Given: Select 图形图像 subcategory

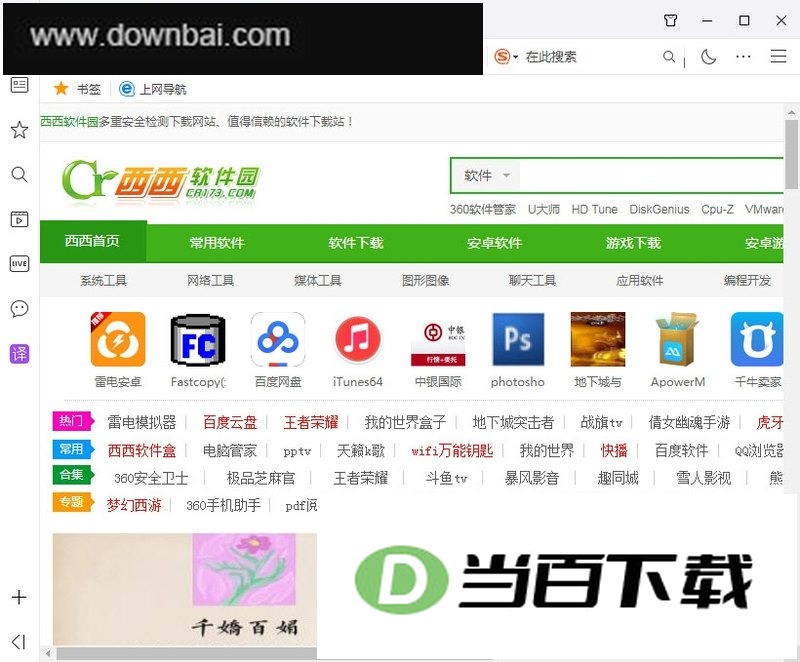Looking at the screenshot, I should (x=425, y=281).
